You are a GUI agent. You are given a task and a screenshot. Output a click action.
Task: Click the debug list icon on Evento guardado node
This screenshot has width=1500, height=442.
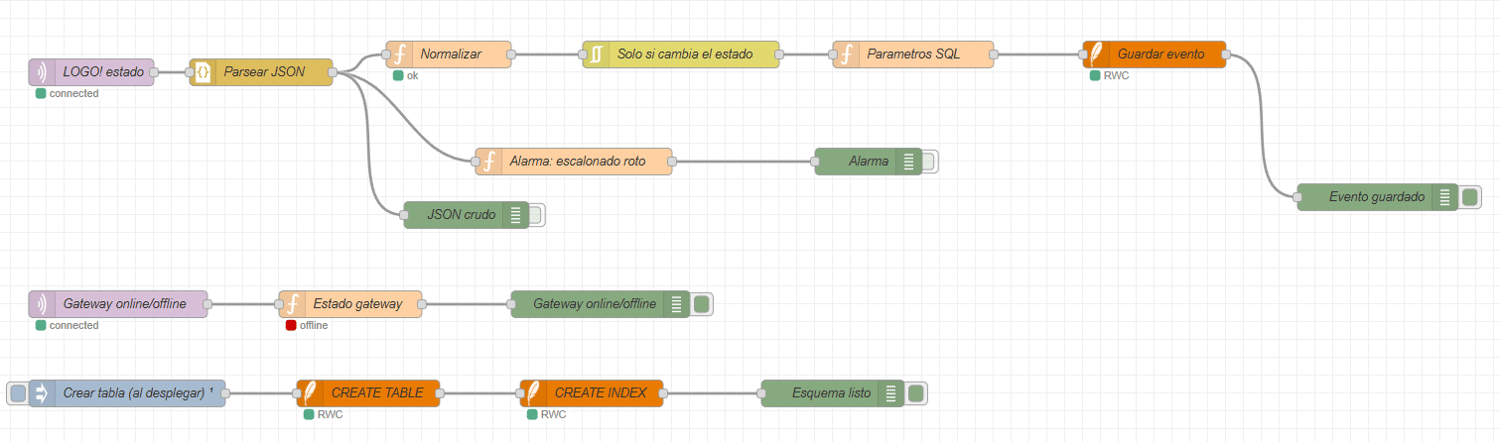click(1445, 197)
